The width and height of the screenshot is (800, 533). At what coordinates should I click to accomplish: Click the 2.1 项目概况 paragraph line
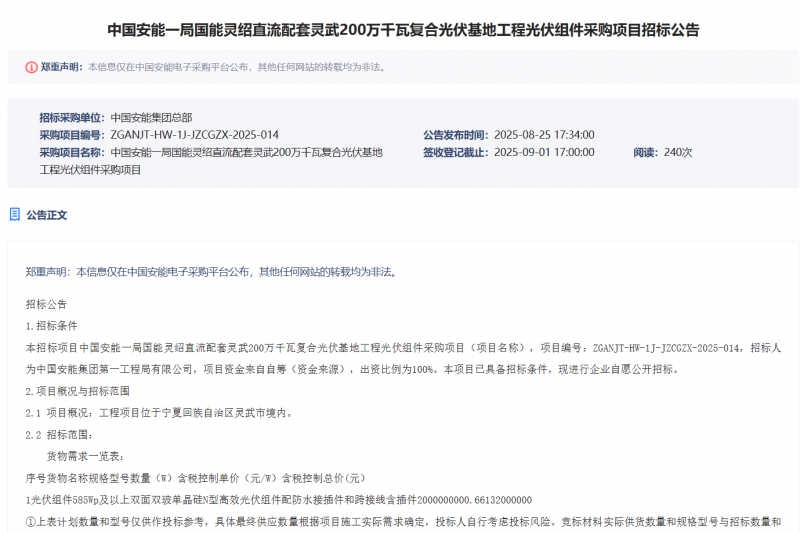pos(158,413)
